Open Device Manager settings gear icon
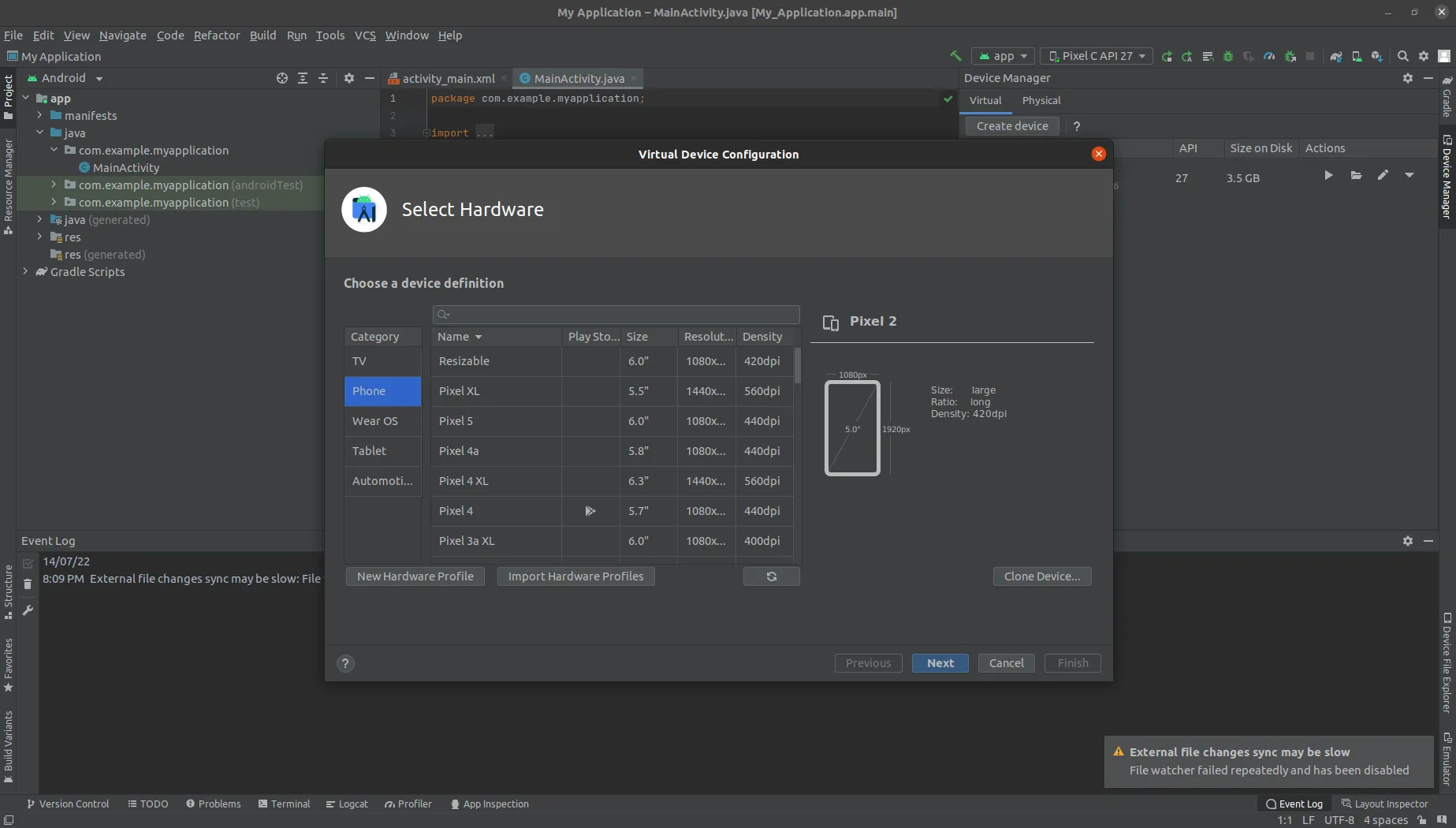1456x828 pixels. pyautogui.click(x=1407, y=78)
